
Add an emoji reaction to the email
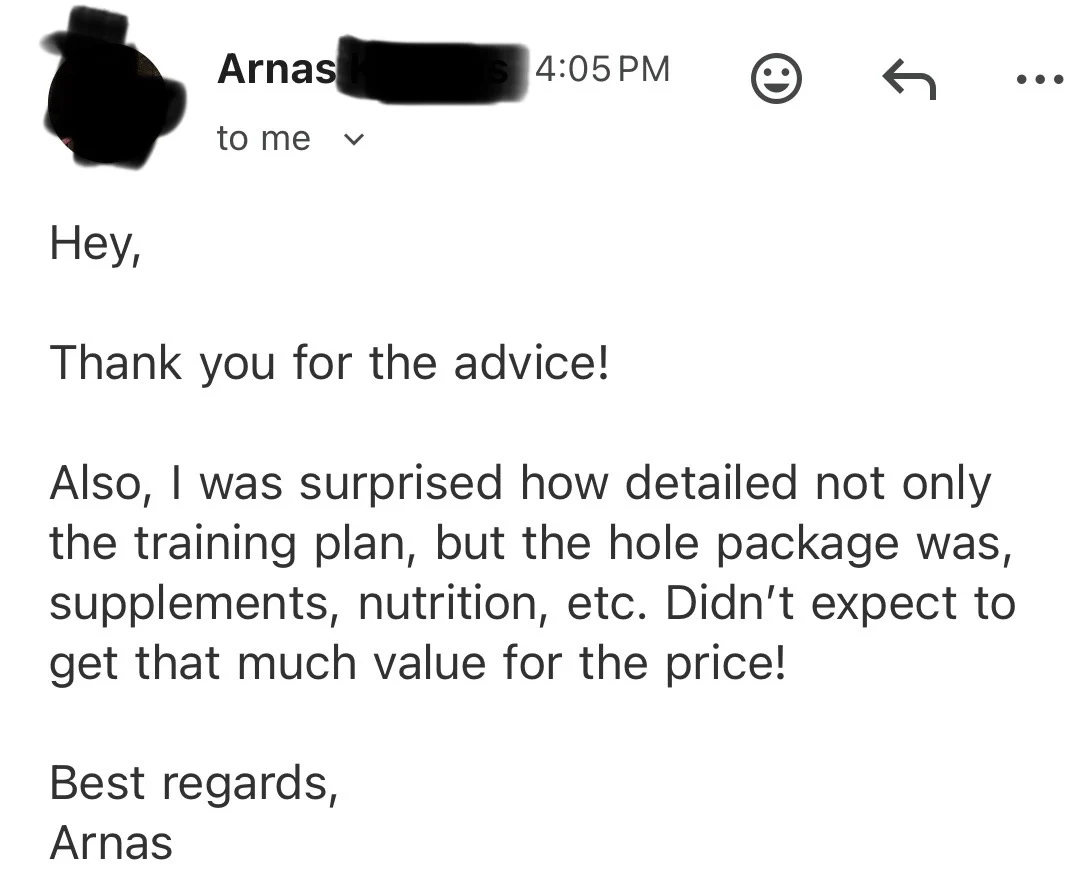point(776,78)
